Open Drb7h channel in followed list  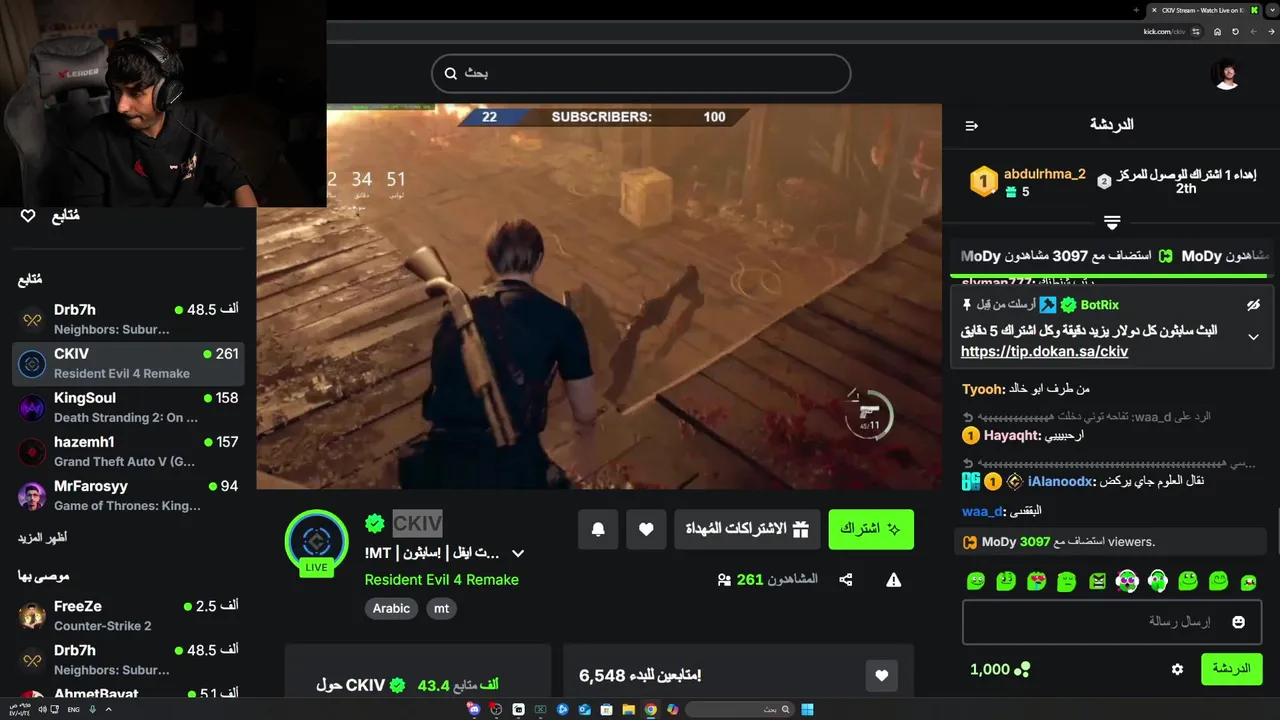click(x=128, y=319)
